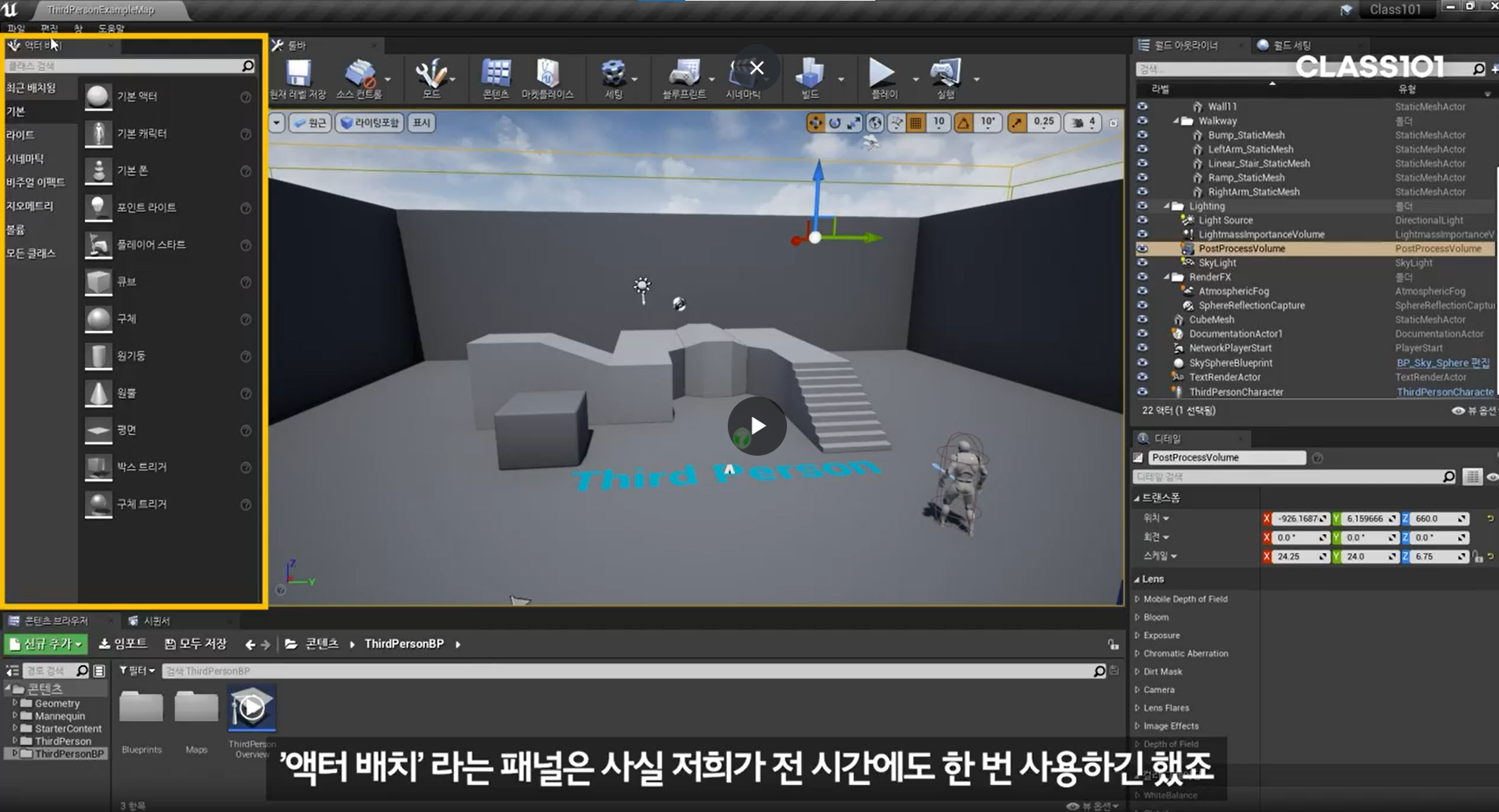Select the rotate gizmo tool in viewport
This screenshot has width=1499, height=812.
point(834,122)
